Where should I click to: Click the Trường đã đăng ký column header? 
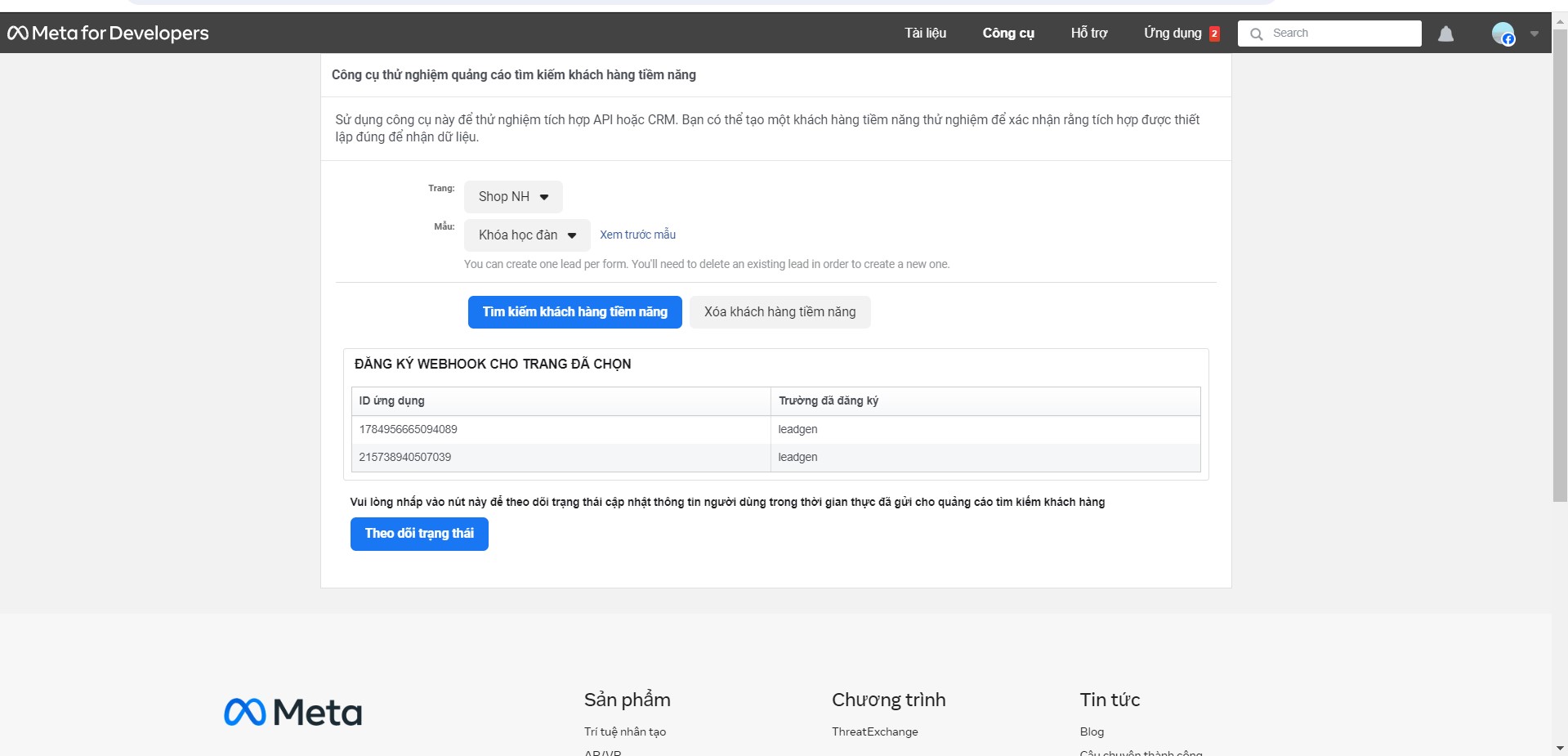[x=985, y=400]
